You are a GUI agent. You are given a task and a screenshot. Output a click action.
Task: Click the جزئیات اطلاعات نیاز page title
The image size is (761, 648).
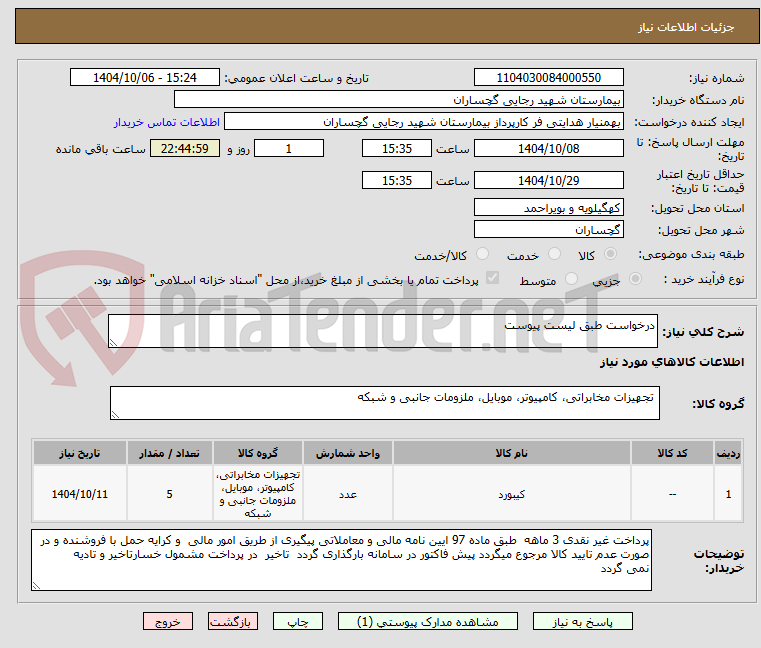(x=686, y=27)
